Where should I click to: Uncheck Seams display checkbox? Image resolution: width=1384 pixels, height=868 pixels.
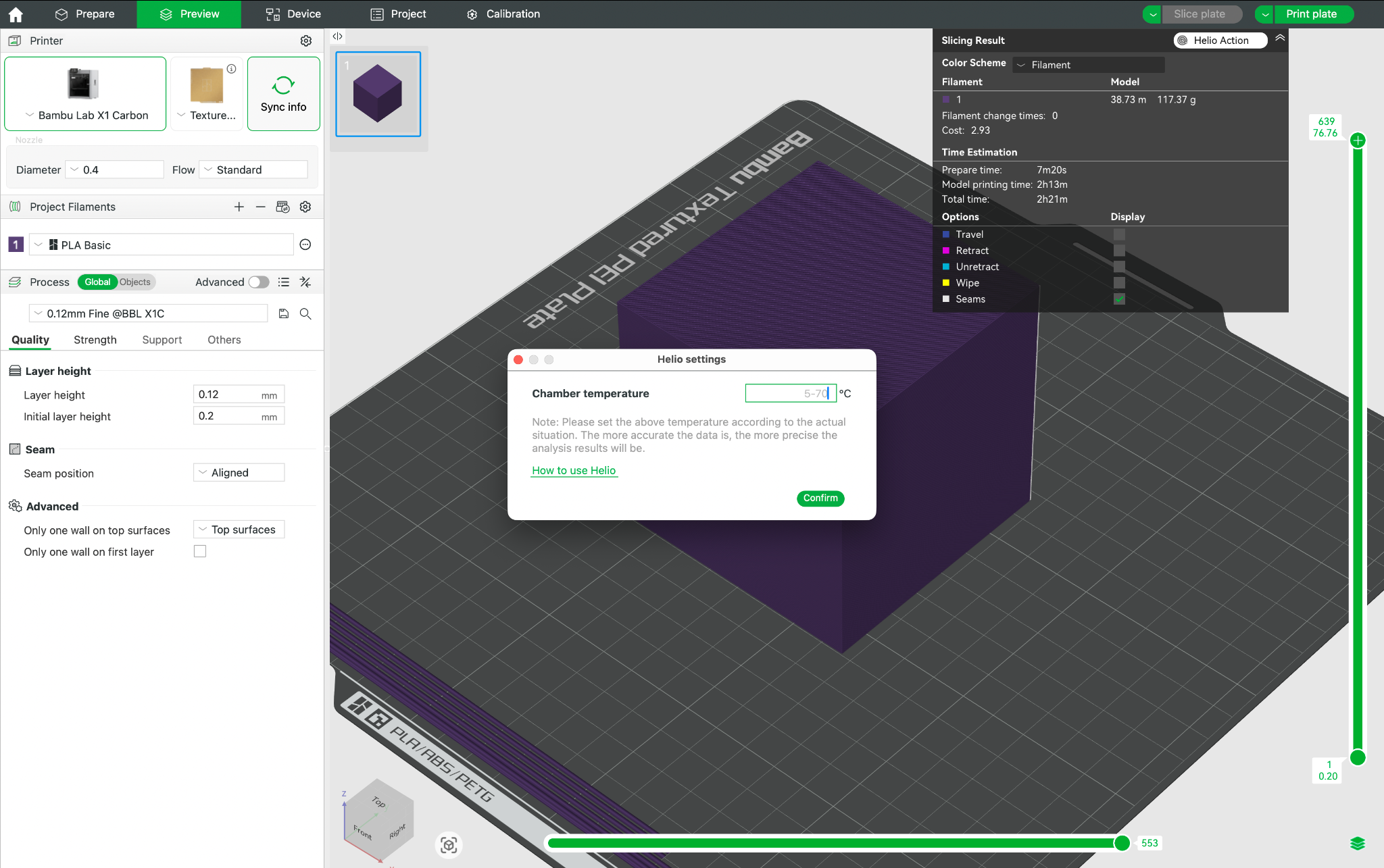point(1119,299)
